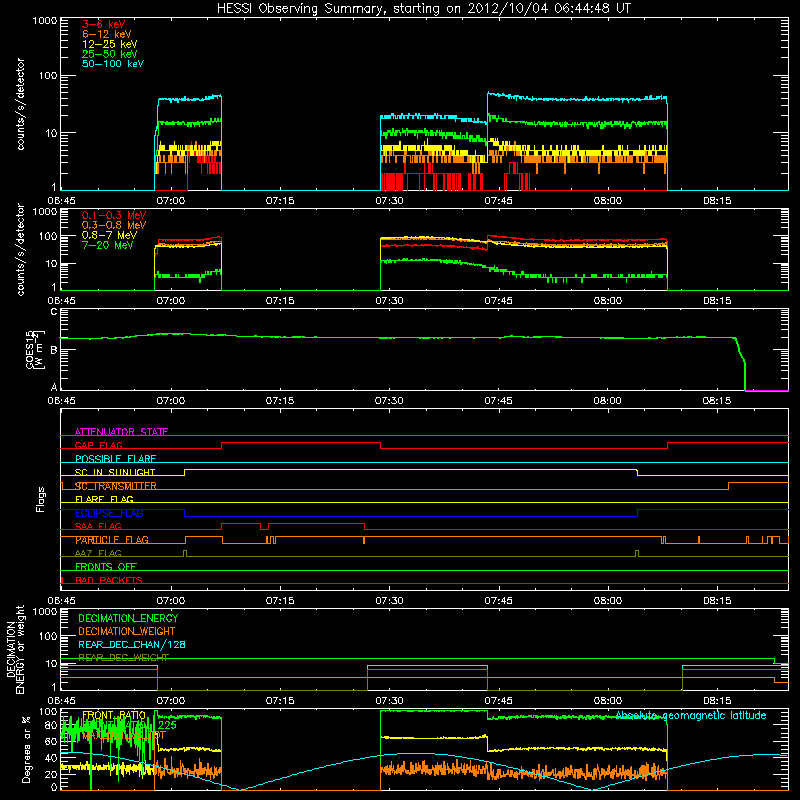Click the vertical Flags axis title

(x=41, y=499)
